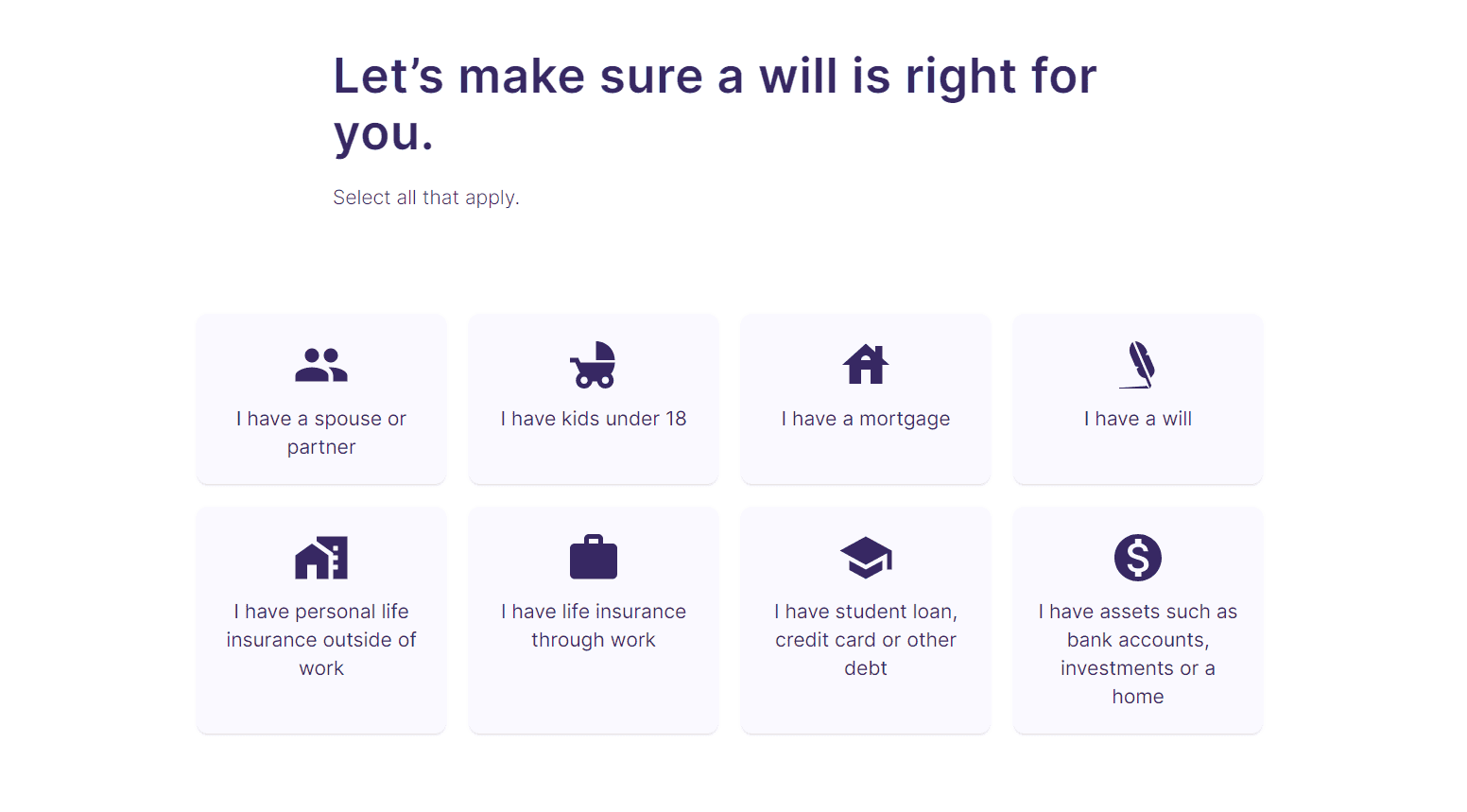Screen dimensions: 1467x812
Task: Toggle the "I have kids under 18" label
Action: (x=594, y=419)
